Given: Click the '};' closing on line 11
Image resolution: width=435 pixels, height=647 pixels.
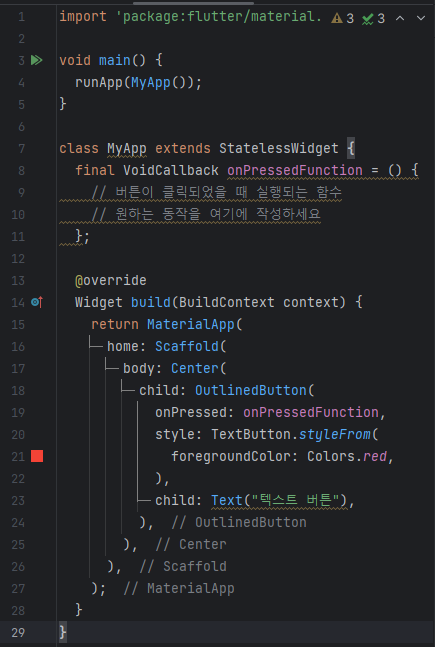Looking at the screenshot, I should pos(82,236).
